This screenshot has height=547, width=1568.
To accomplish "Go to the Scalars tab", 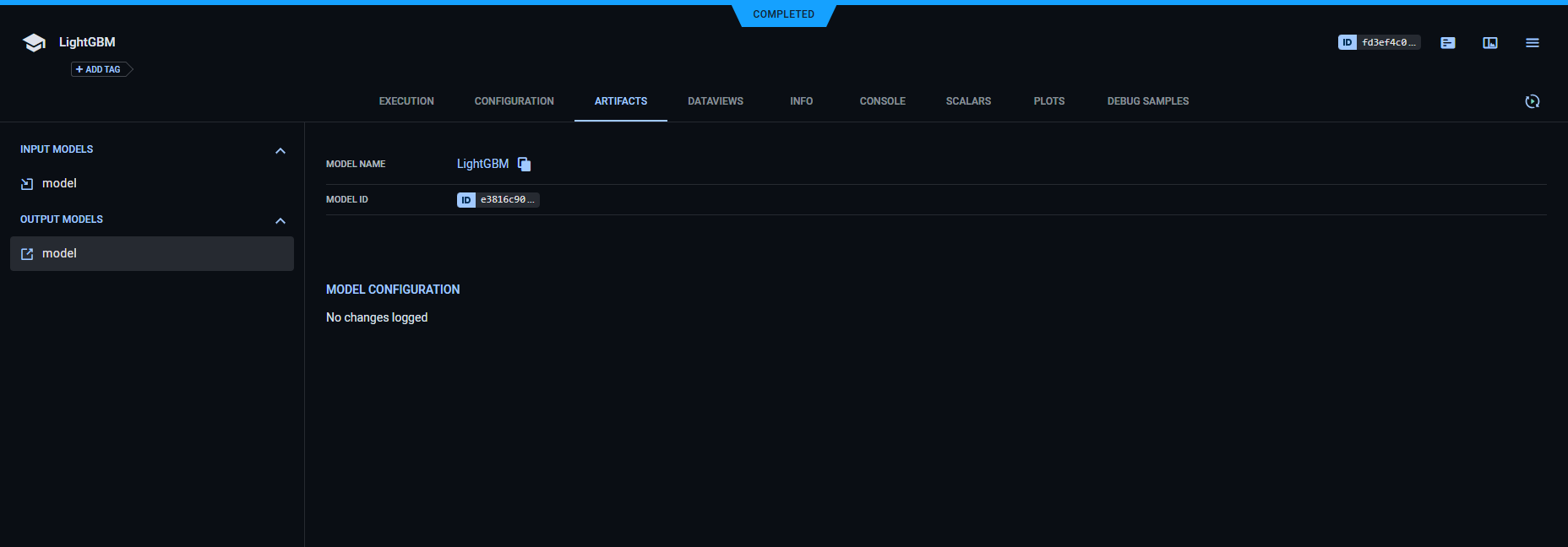I will click(x=968, y=101).
